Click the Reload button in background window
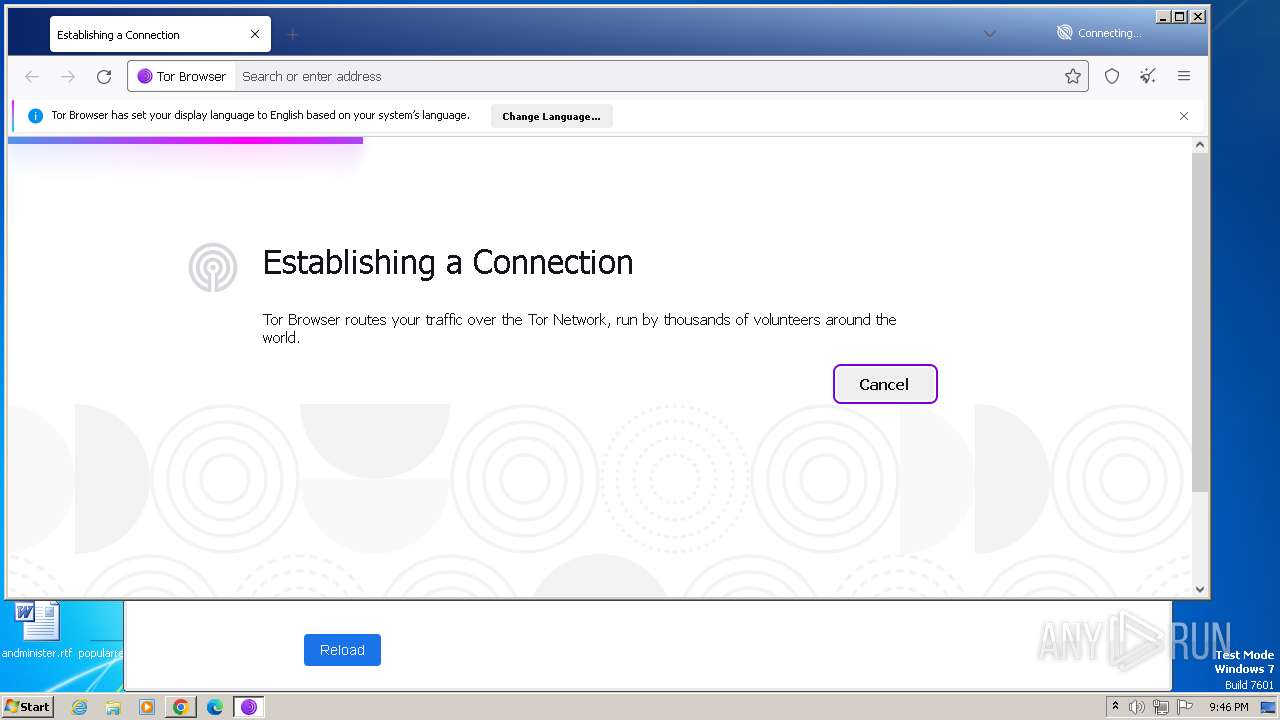 pos(342,650)
